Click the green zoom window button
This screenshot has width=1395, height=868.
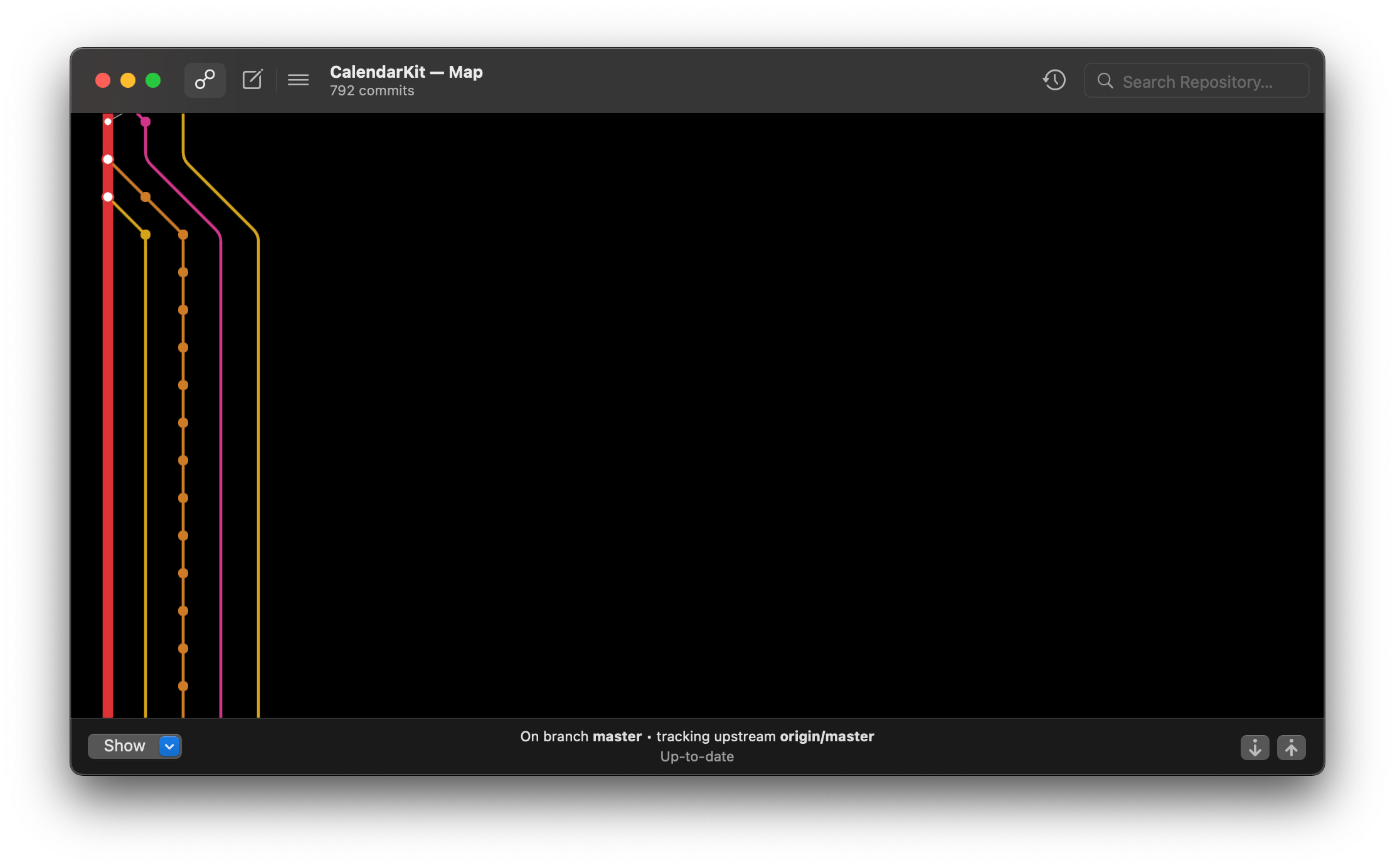(x=152, y=80)
